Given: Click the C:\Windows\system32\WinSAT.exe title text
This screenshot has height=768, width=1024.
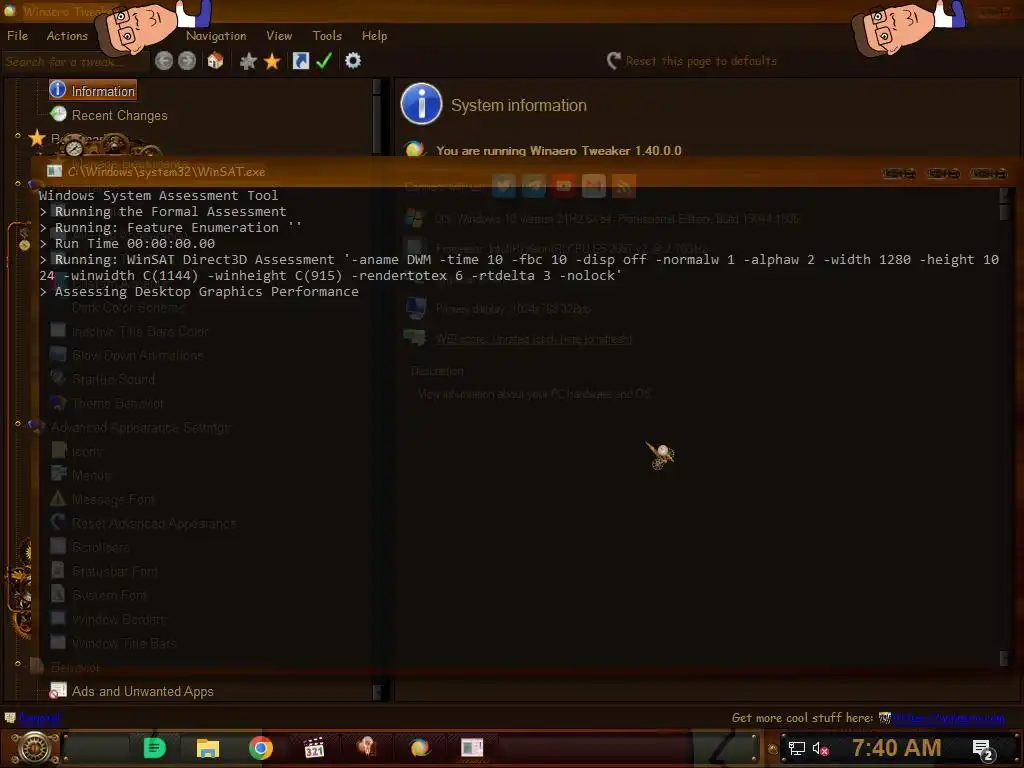Looking at the screenshot, I should coord(166,172).
